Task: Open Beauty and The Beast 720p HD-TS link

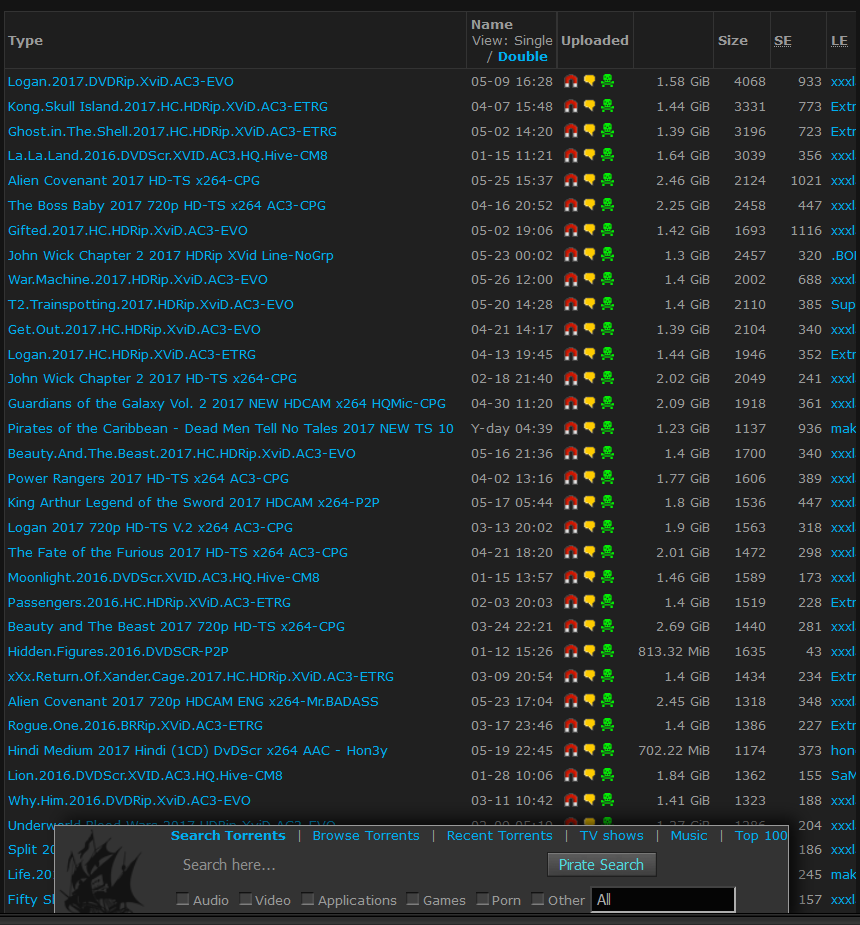Action: [176, 626]
